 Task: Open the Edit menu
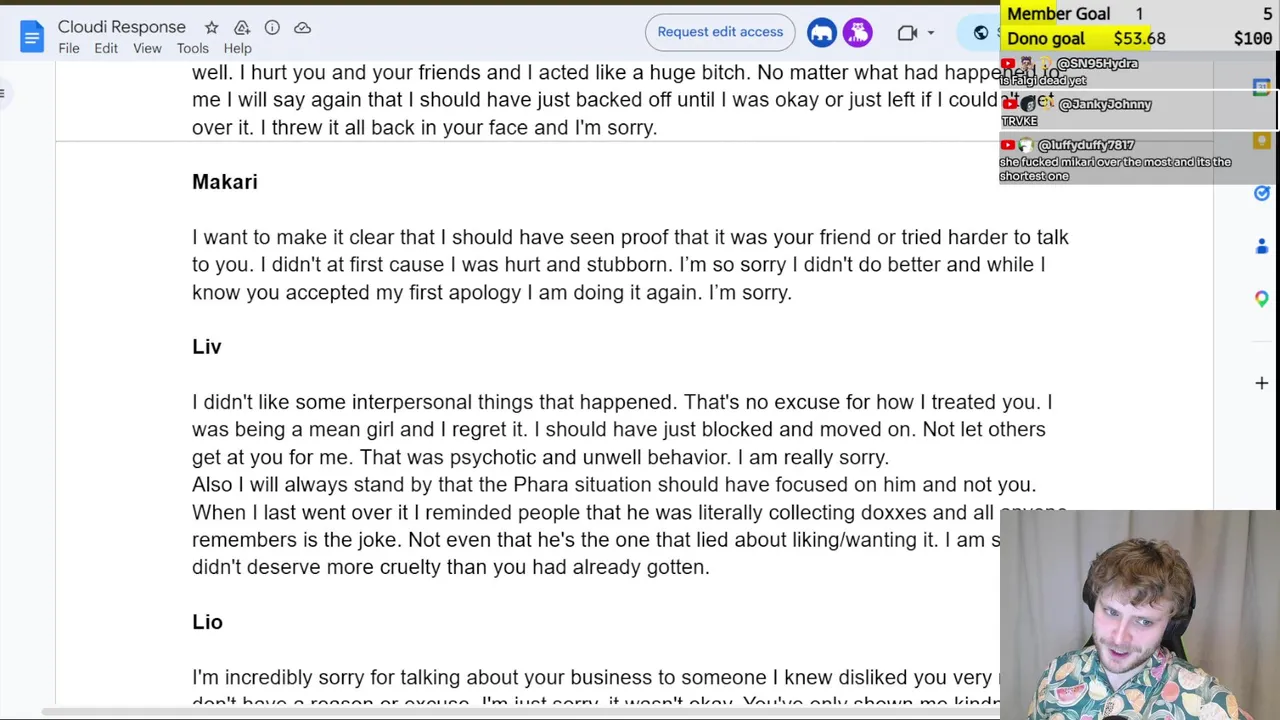point(106,48)
